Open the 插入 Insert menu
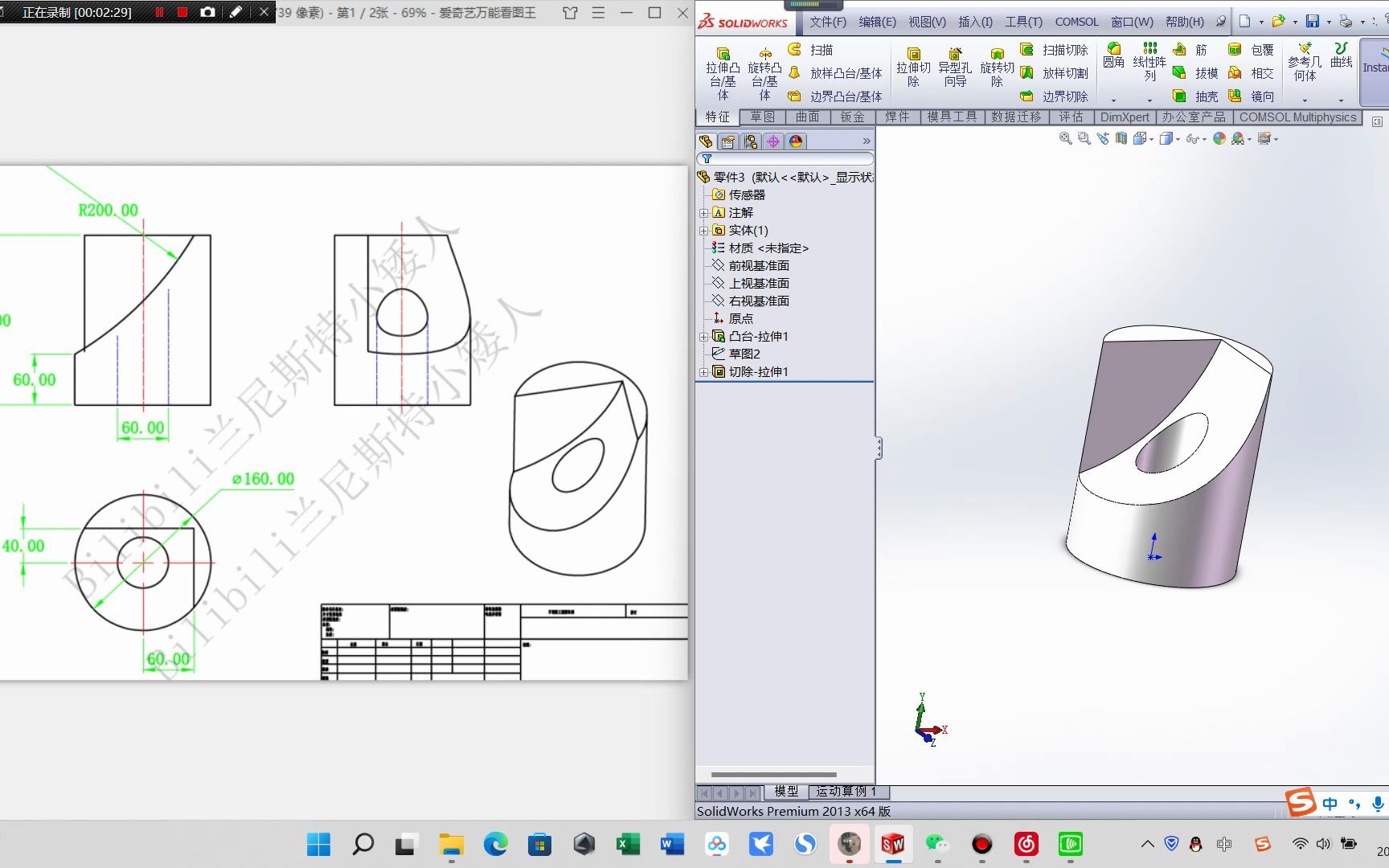 [975, 22]
